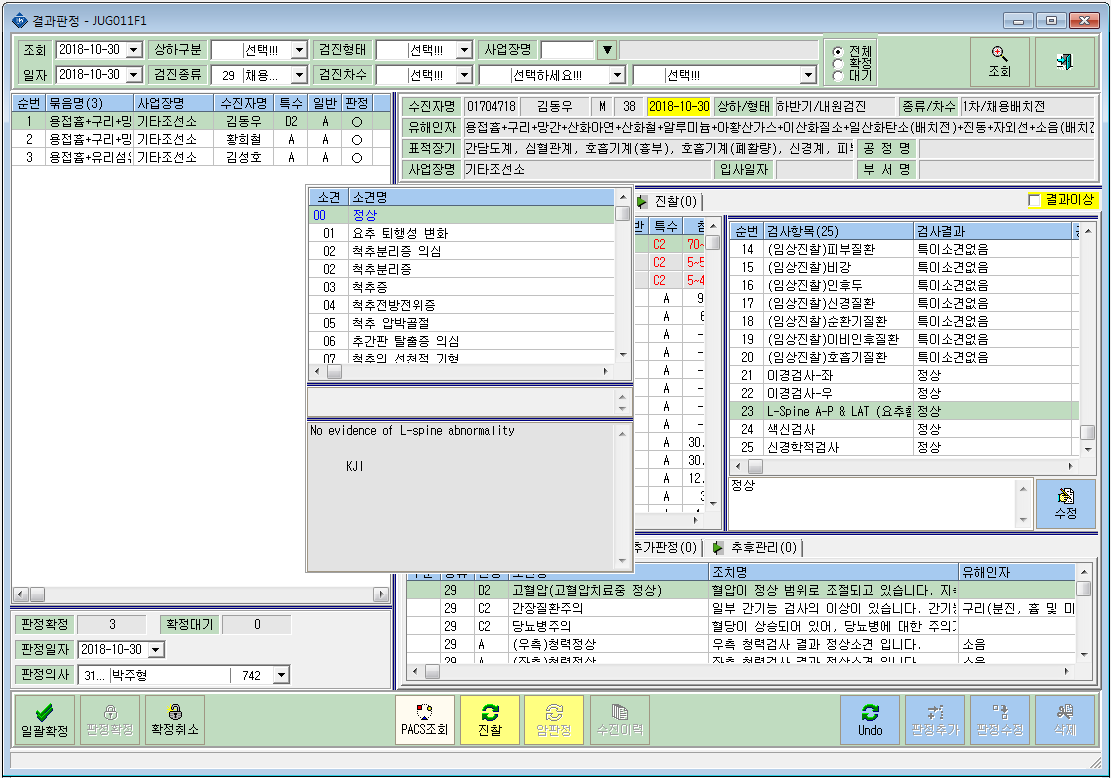Viewport: 1111px width, 778px height.
Task: Click the 수정 edit icon button
Action: click(1065, 504)
